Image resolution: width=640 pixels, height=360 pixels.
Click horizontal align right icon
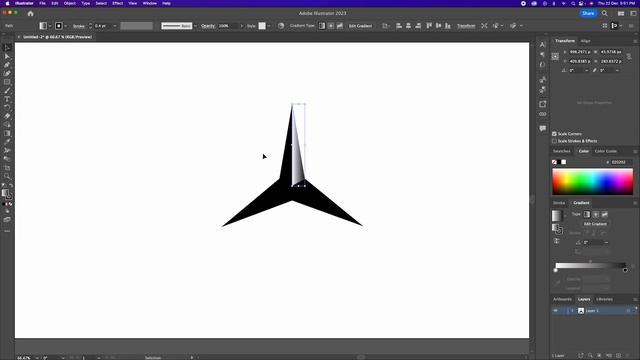[418, 26]
